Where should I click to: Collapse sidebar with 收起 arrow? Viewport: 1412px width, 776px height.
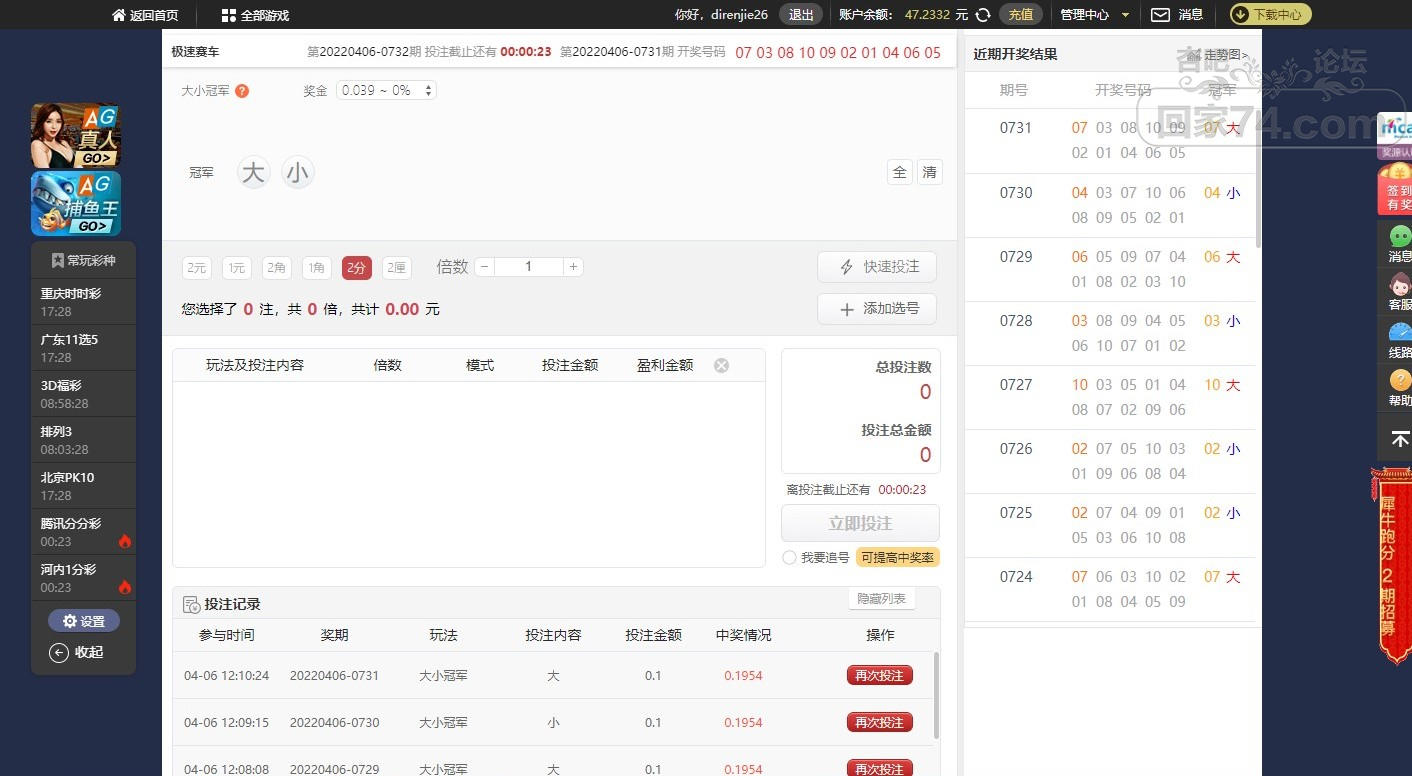tap(77, 652)
